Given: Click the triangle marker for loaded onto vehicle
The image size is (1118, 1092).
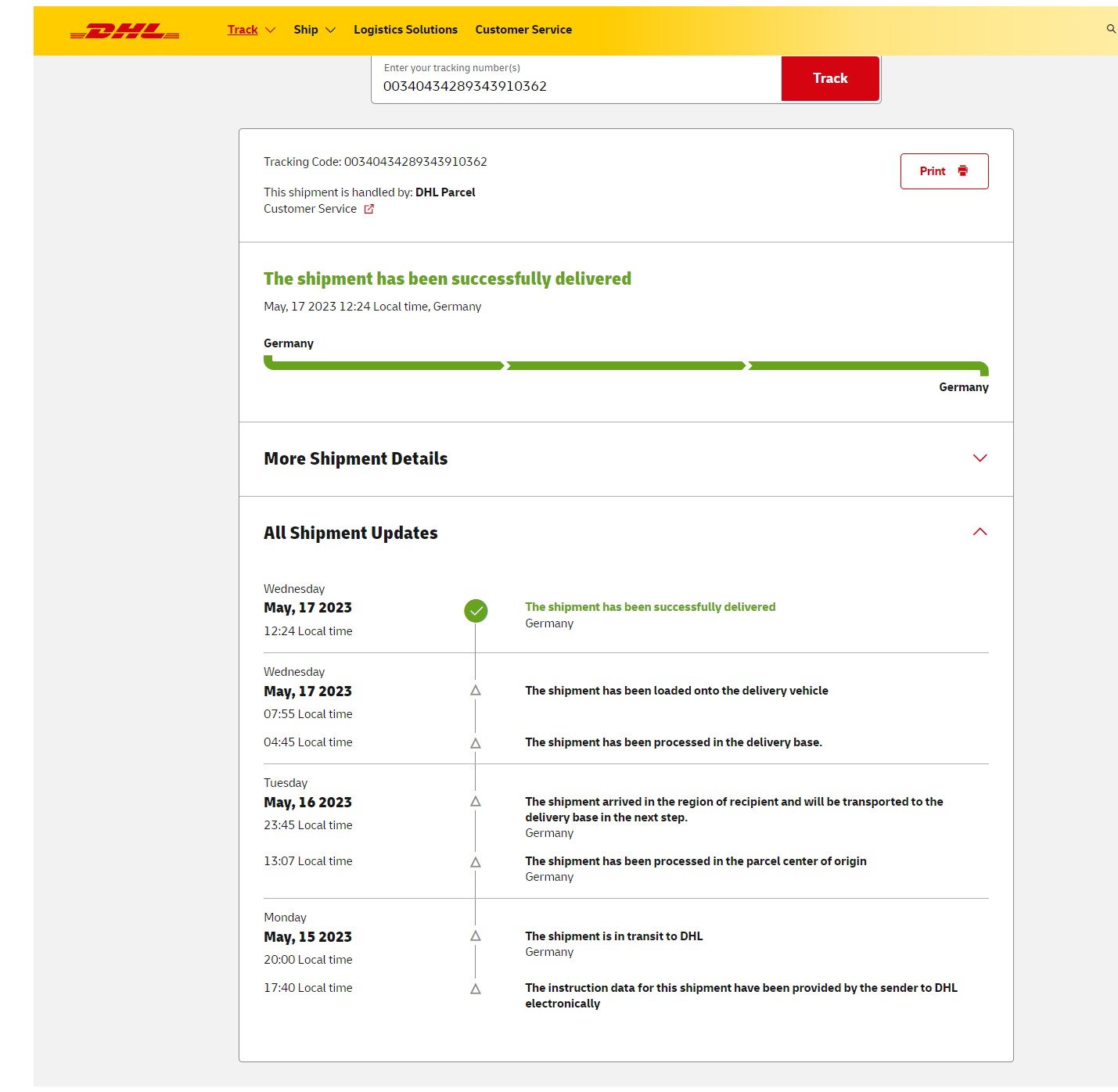Looking at the screenshot, I should point(476,691).
